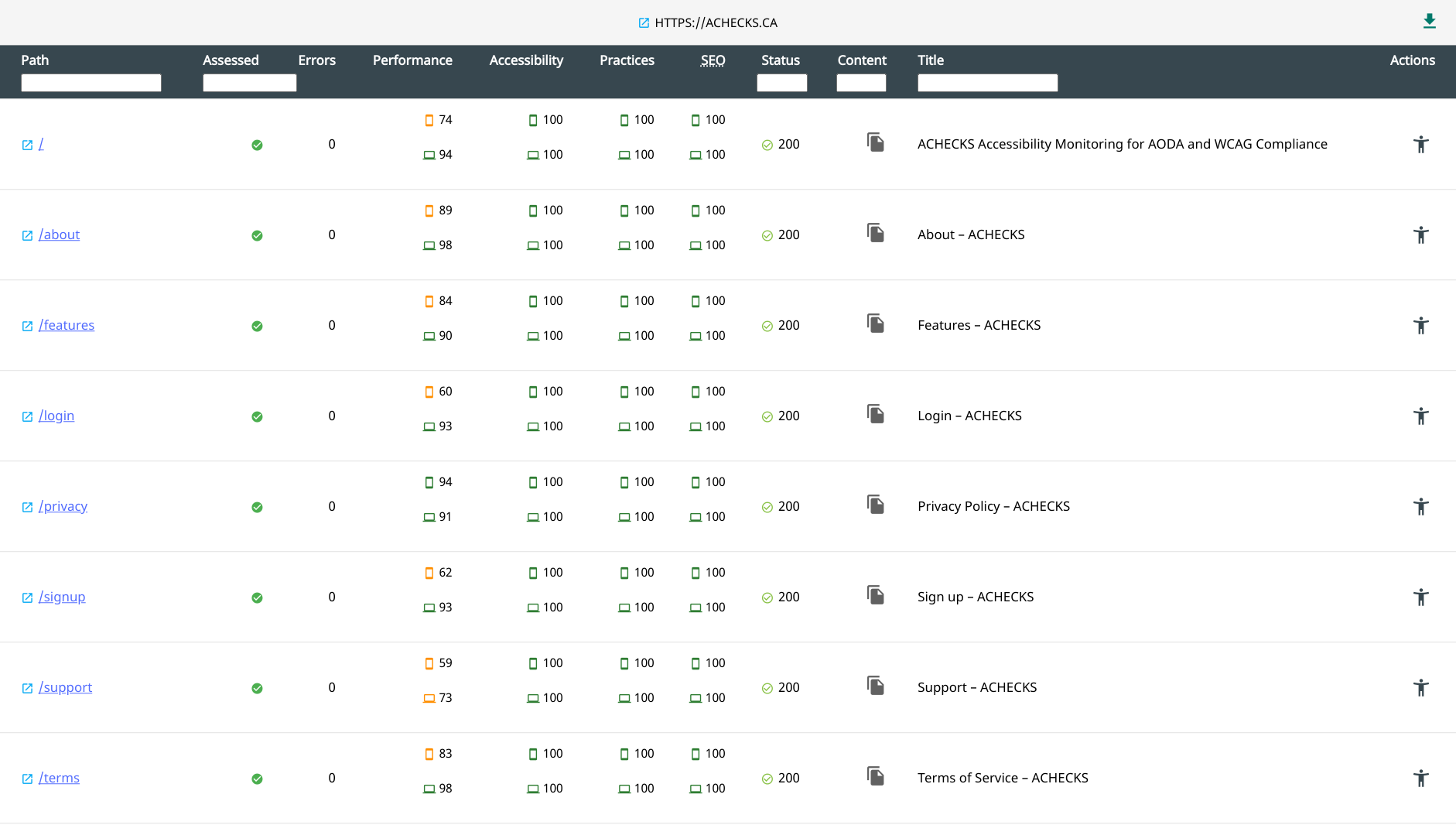Sort by the Accessibility column header
The image size is (1456, 825).
[526, 60]
